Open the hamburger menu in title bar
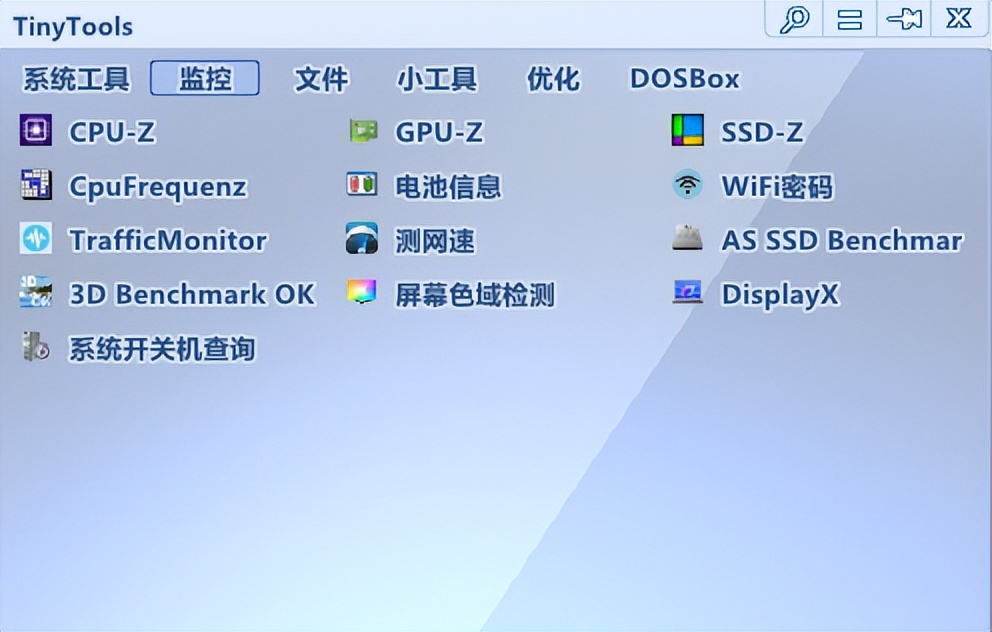992x632 pixels. point(850,19)
